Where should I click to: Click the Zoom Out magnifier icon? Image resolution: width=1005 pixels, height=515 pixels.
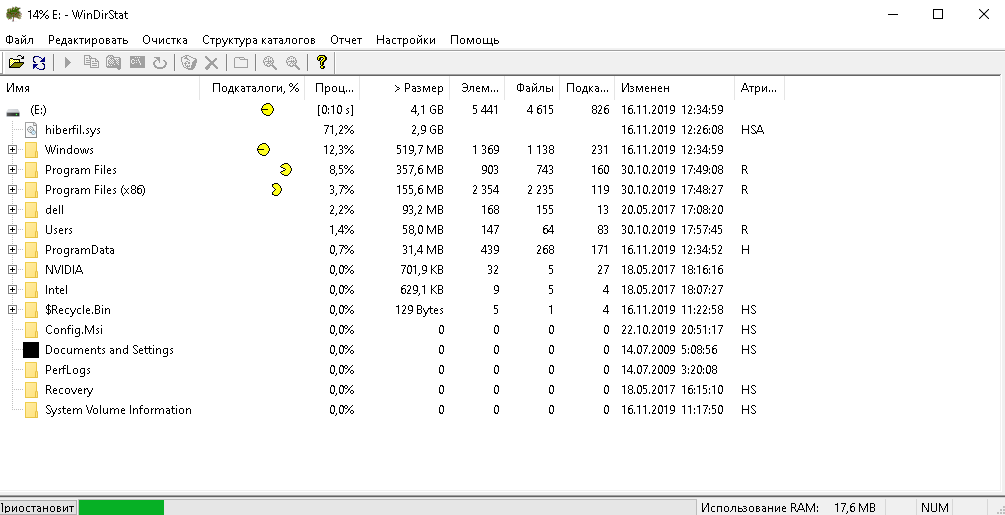coord(293,62)
